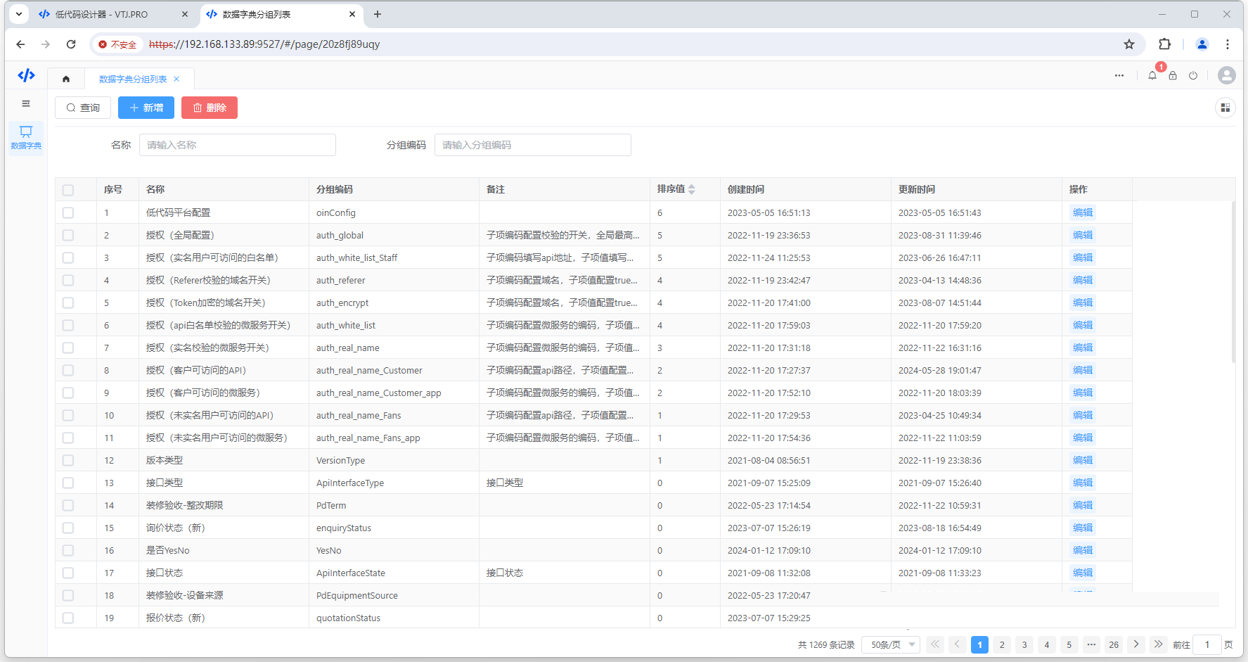Open the 50条/页 page size dropdown
This screenshot has height=662, width=1248.
coord(890,645)
